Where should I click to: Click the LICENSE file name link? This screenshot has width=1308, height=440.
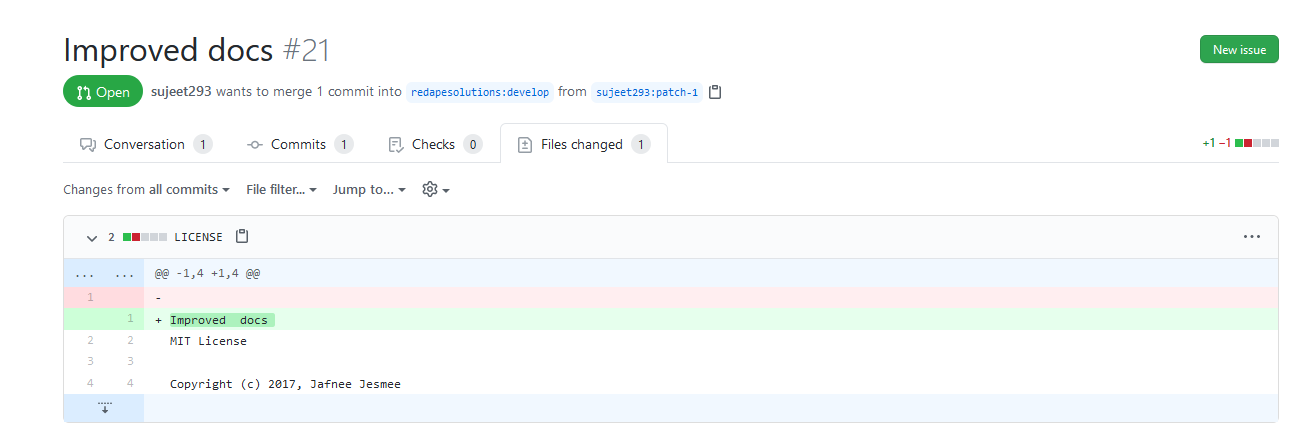(198, 237)
